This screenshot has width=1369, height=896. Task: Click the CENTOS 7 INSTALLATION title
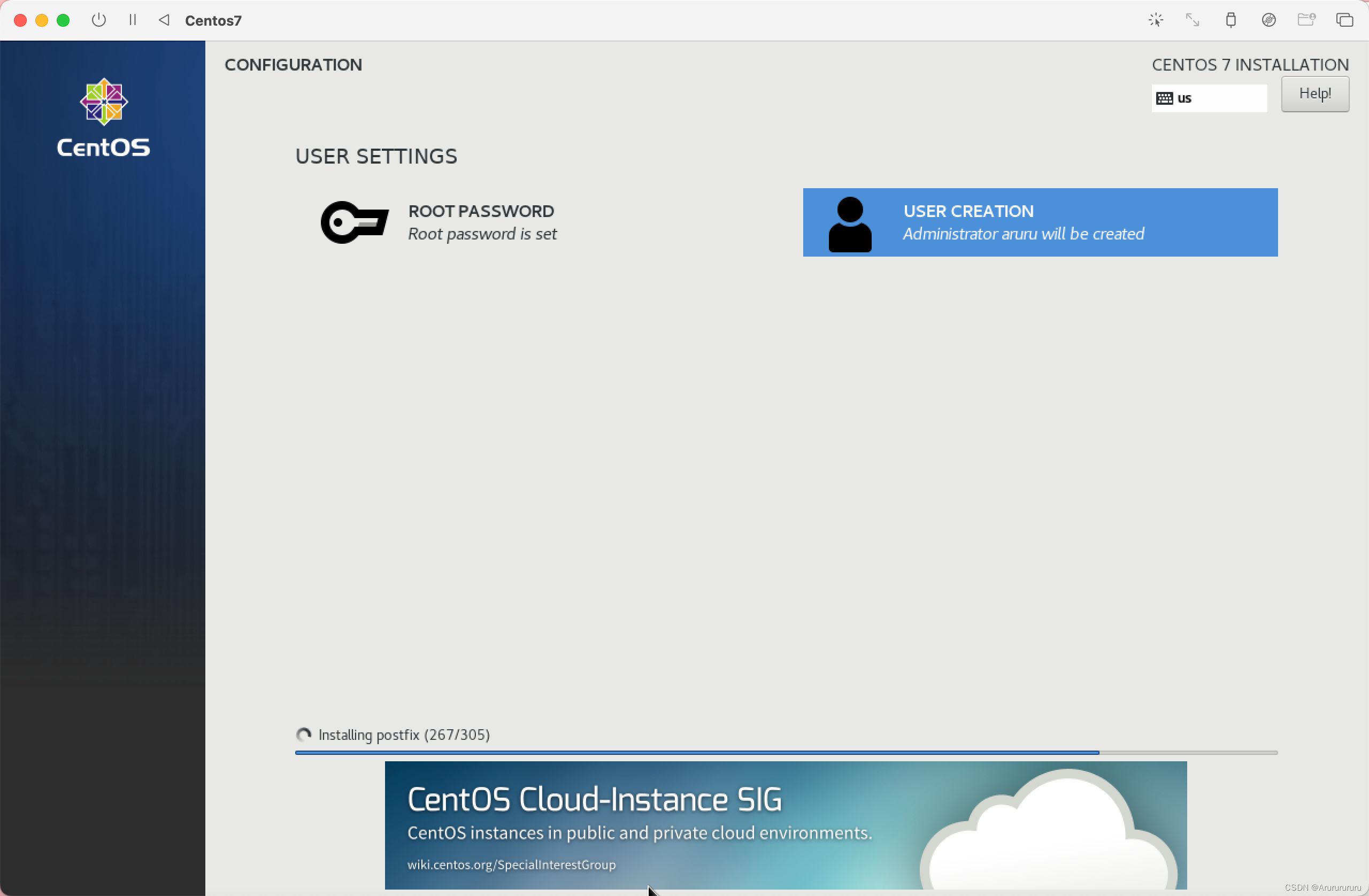(x=1250, y=64)
